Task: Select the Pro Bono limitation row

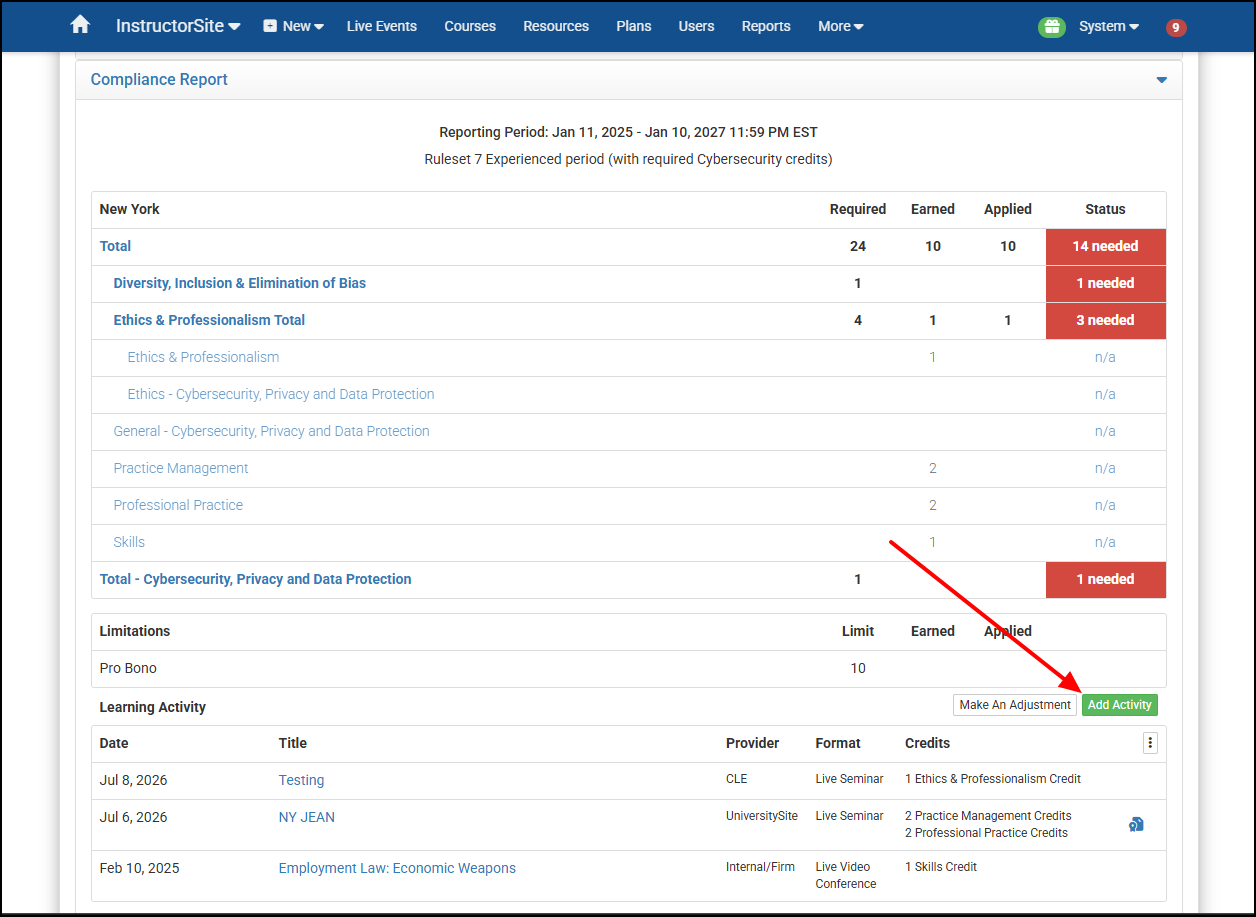Action: pos(628,668)
